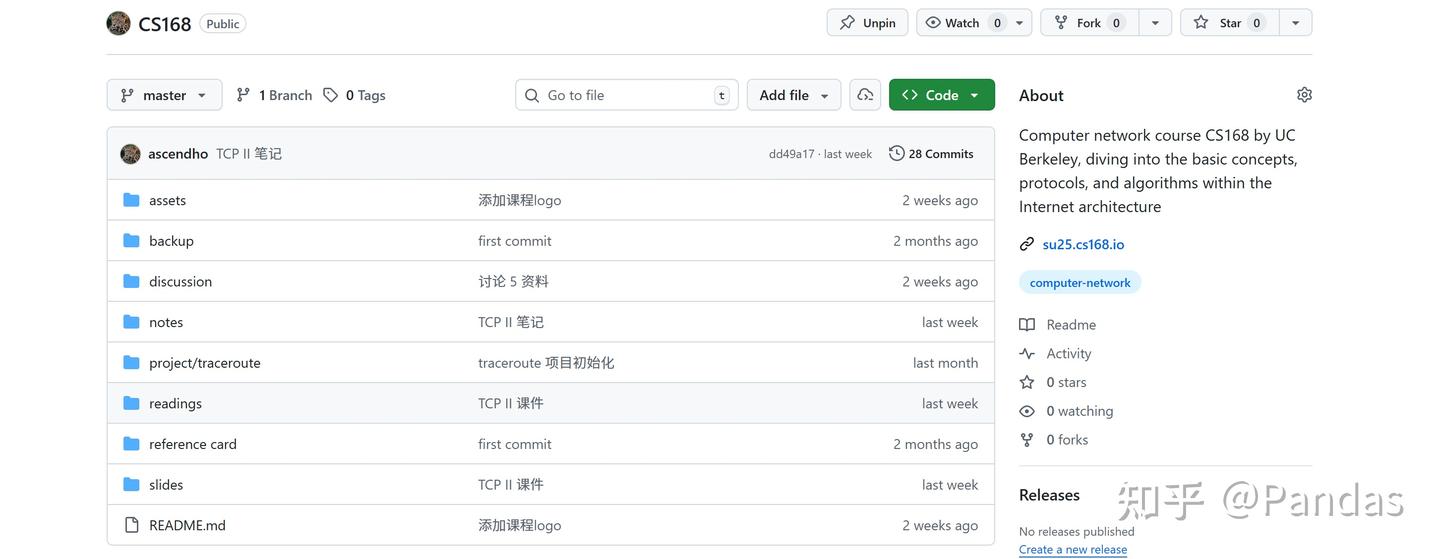This screenshot has width=1440, height=559.
Task: Open the 0 forks sidebar link
Action: (1067, 440)
